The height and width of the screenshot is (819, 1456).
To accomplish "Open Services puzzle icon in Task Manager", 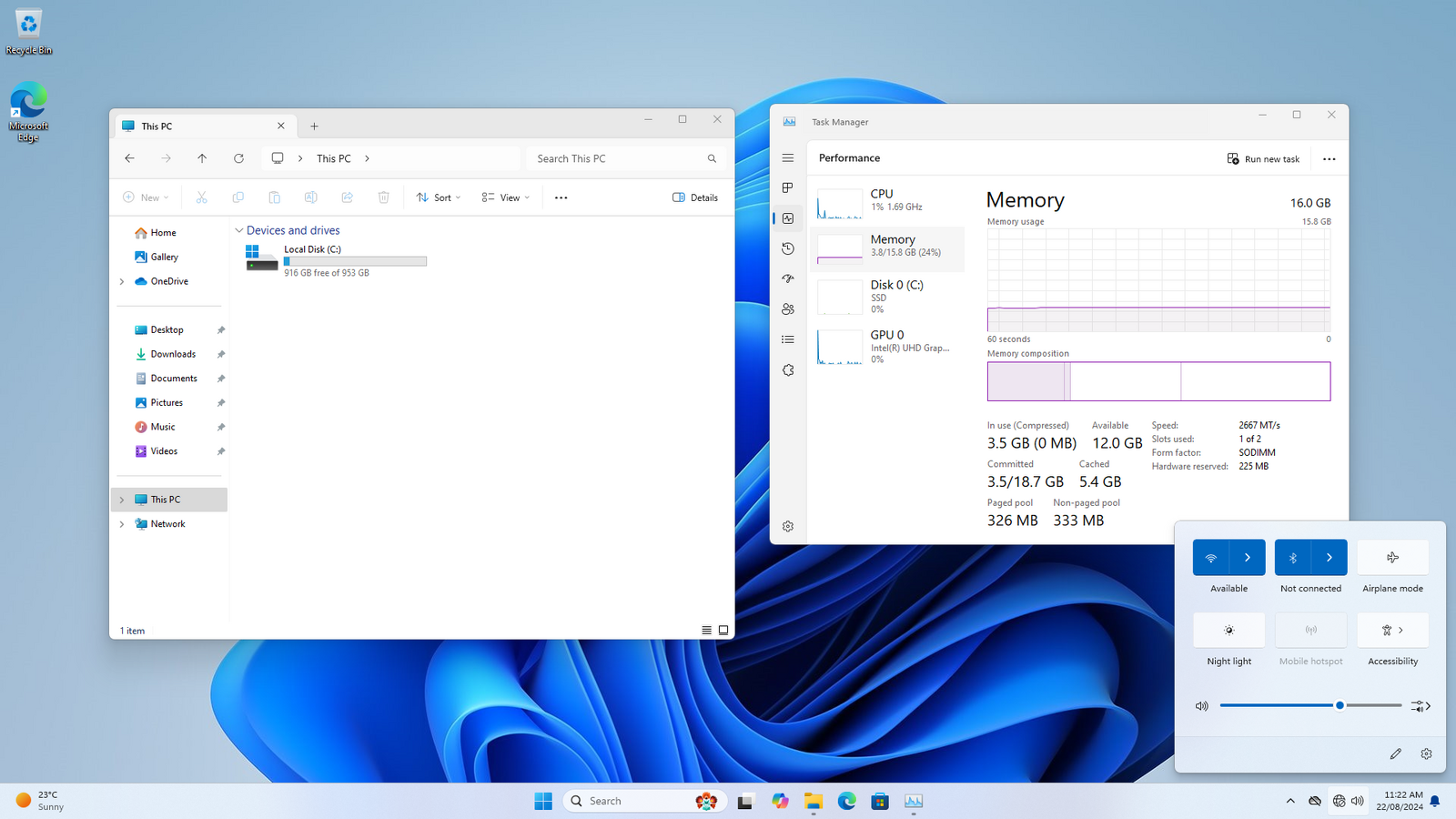I will click(x=788, y=370).
